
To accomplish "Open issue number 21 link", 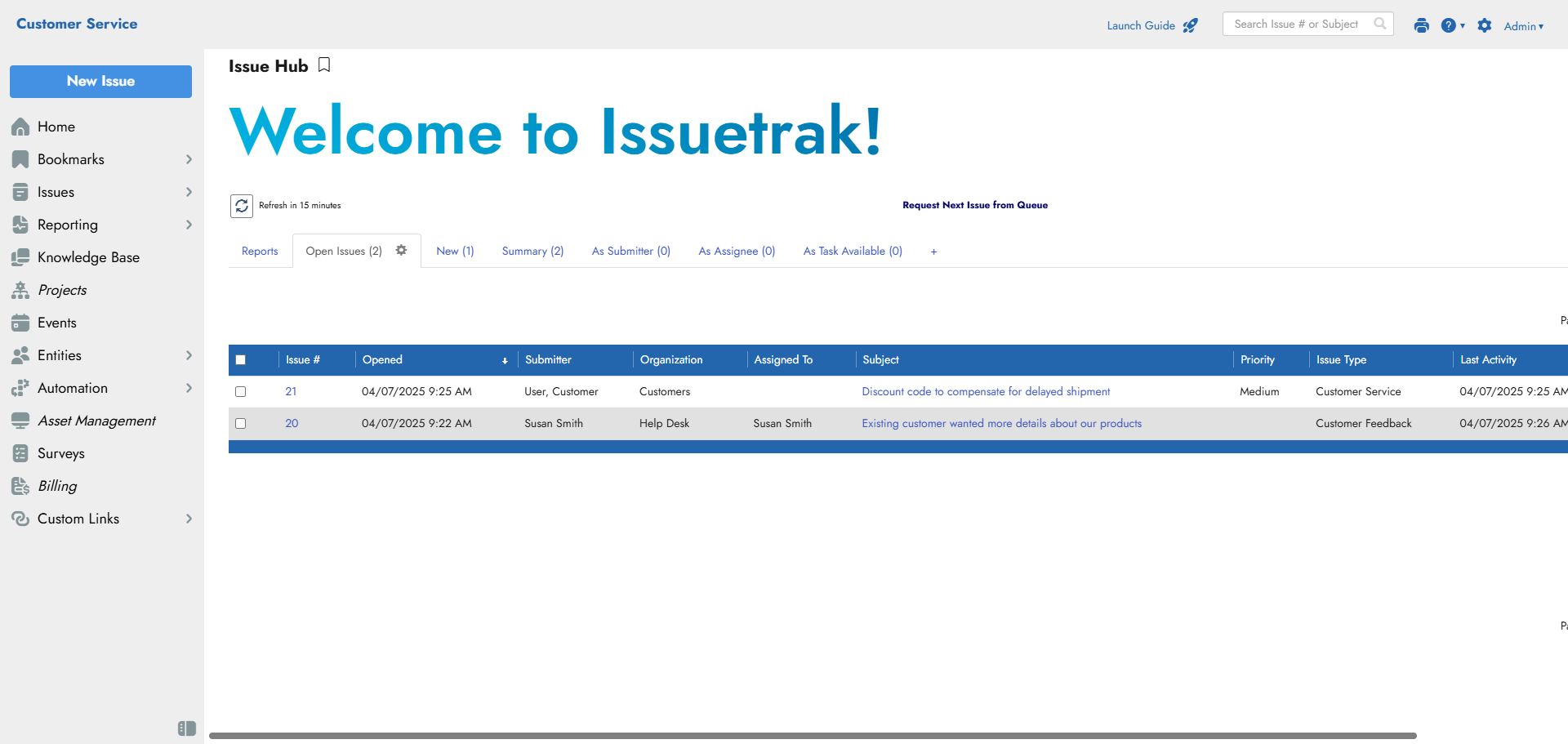I will click(291, 392).
